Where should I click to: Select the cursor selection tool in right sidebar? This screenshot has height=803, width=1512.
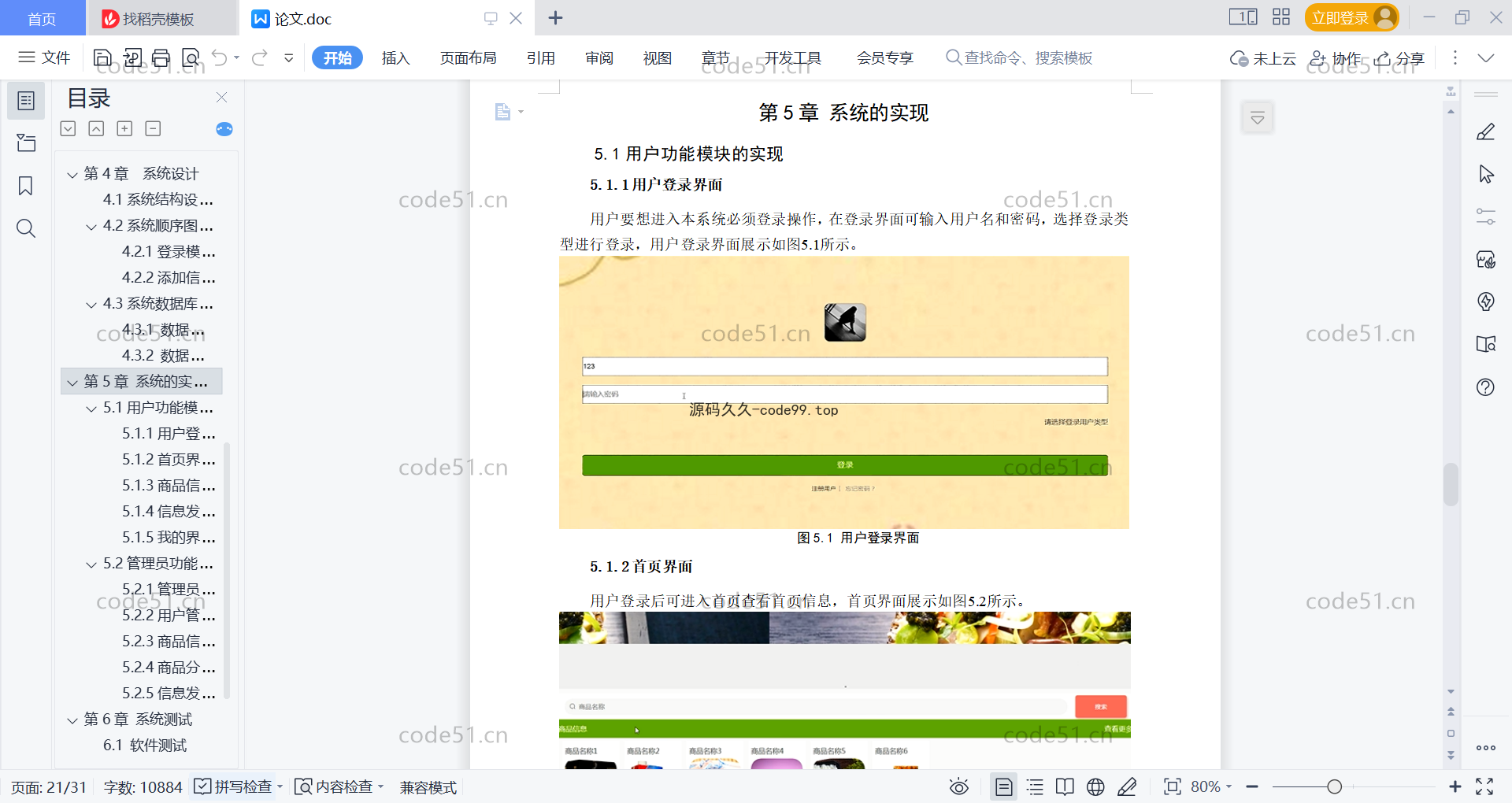1485,174
